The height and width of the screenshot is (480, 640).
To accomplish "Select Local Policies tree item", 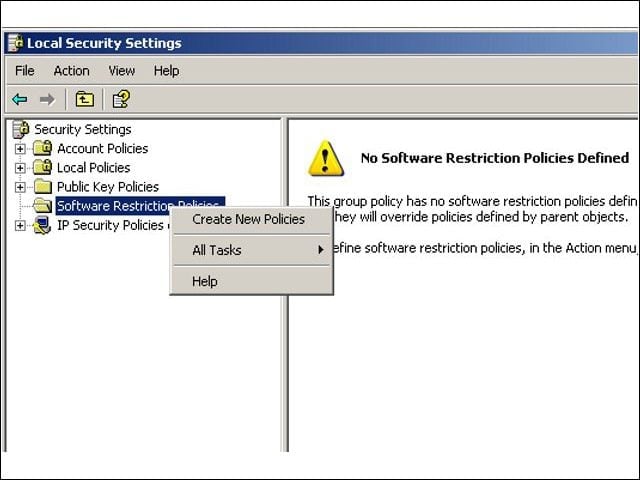I will click(93, 168).
